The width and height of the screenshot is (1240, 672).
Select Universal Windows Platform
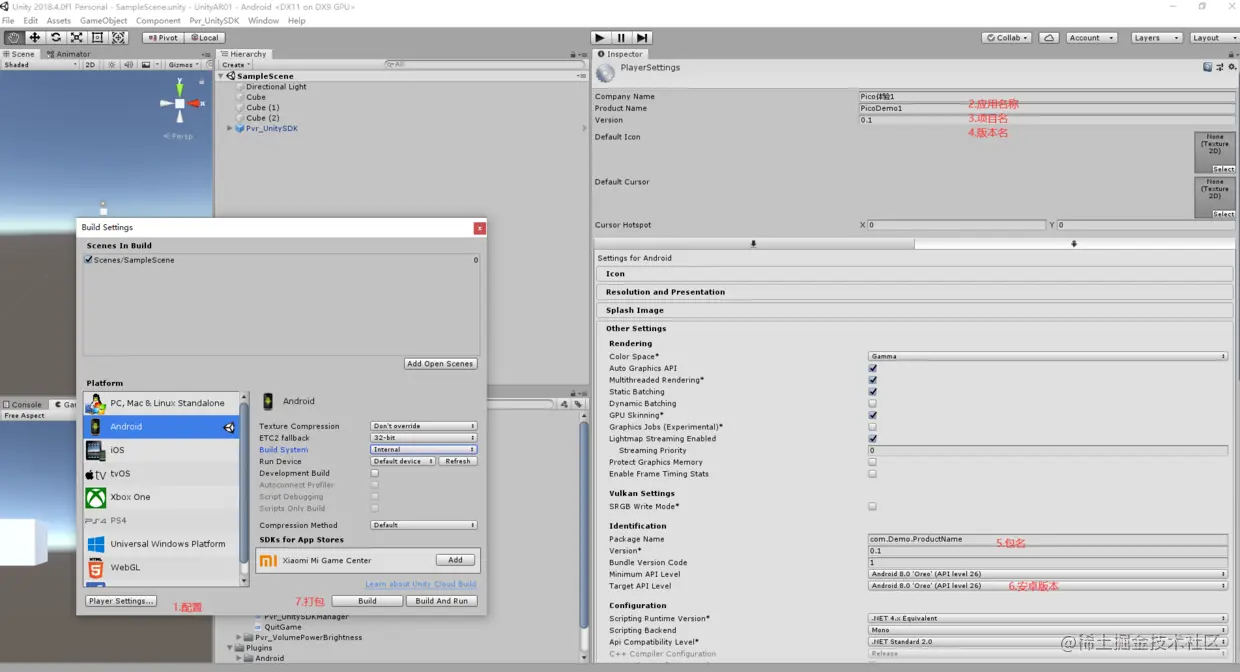161,544
